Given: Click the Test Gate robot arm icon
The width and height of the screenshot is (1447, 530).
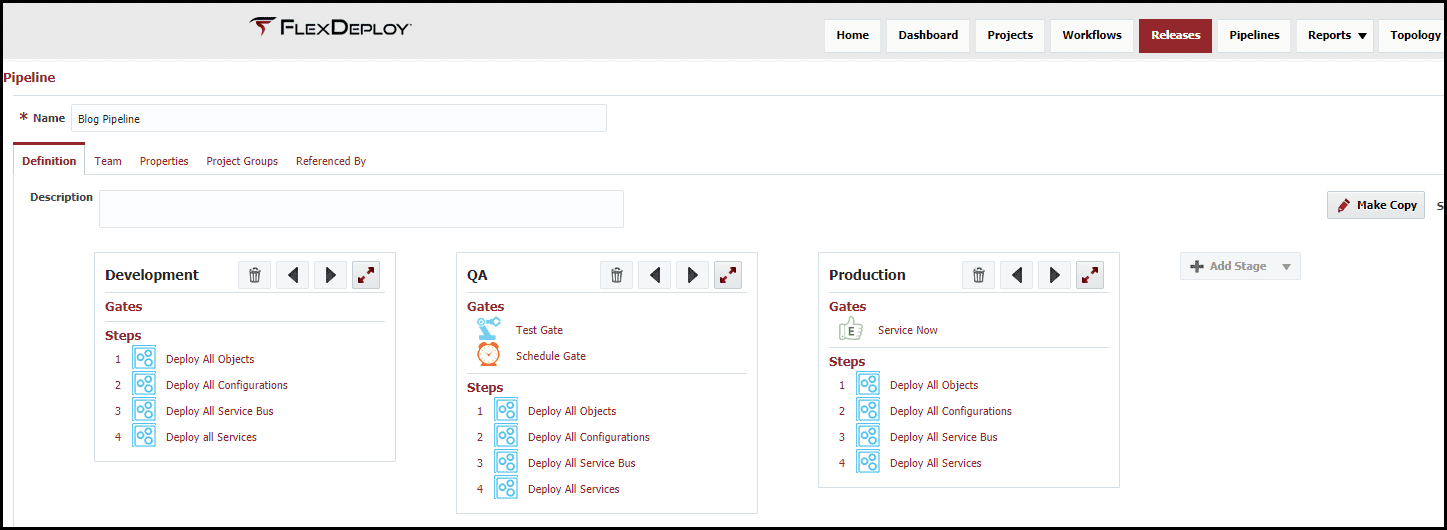Looking at the screenshot, I should pos(489,329).
